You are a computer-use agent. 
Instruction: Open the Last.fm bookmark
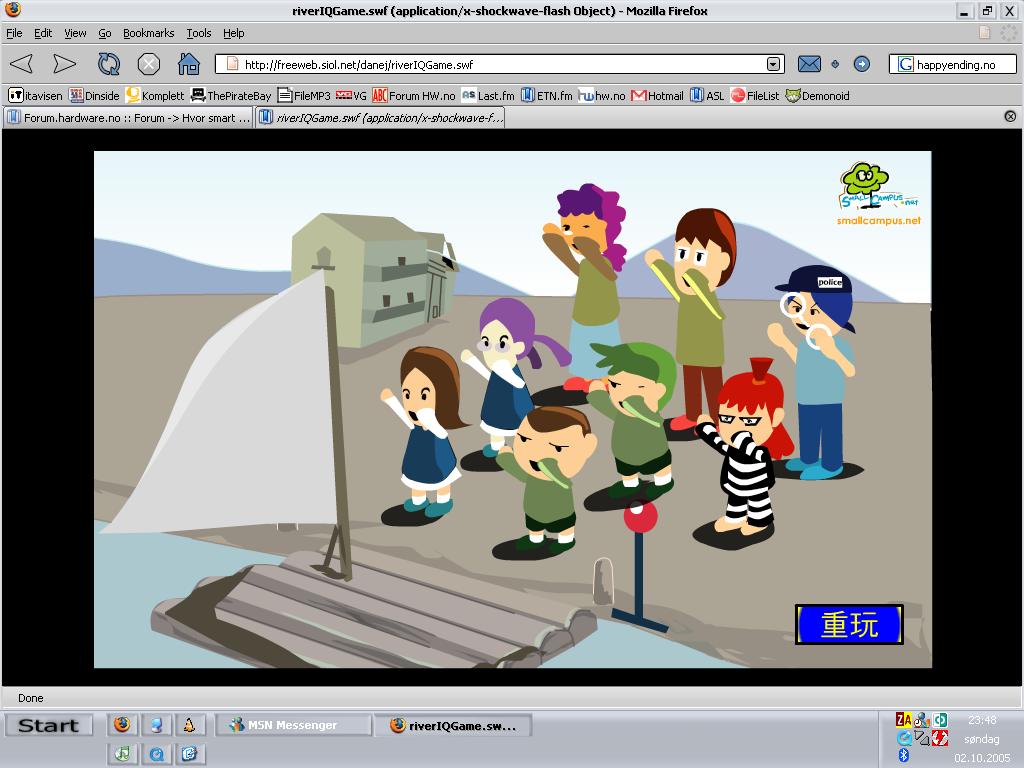pos(488,95)
